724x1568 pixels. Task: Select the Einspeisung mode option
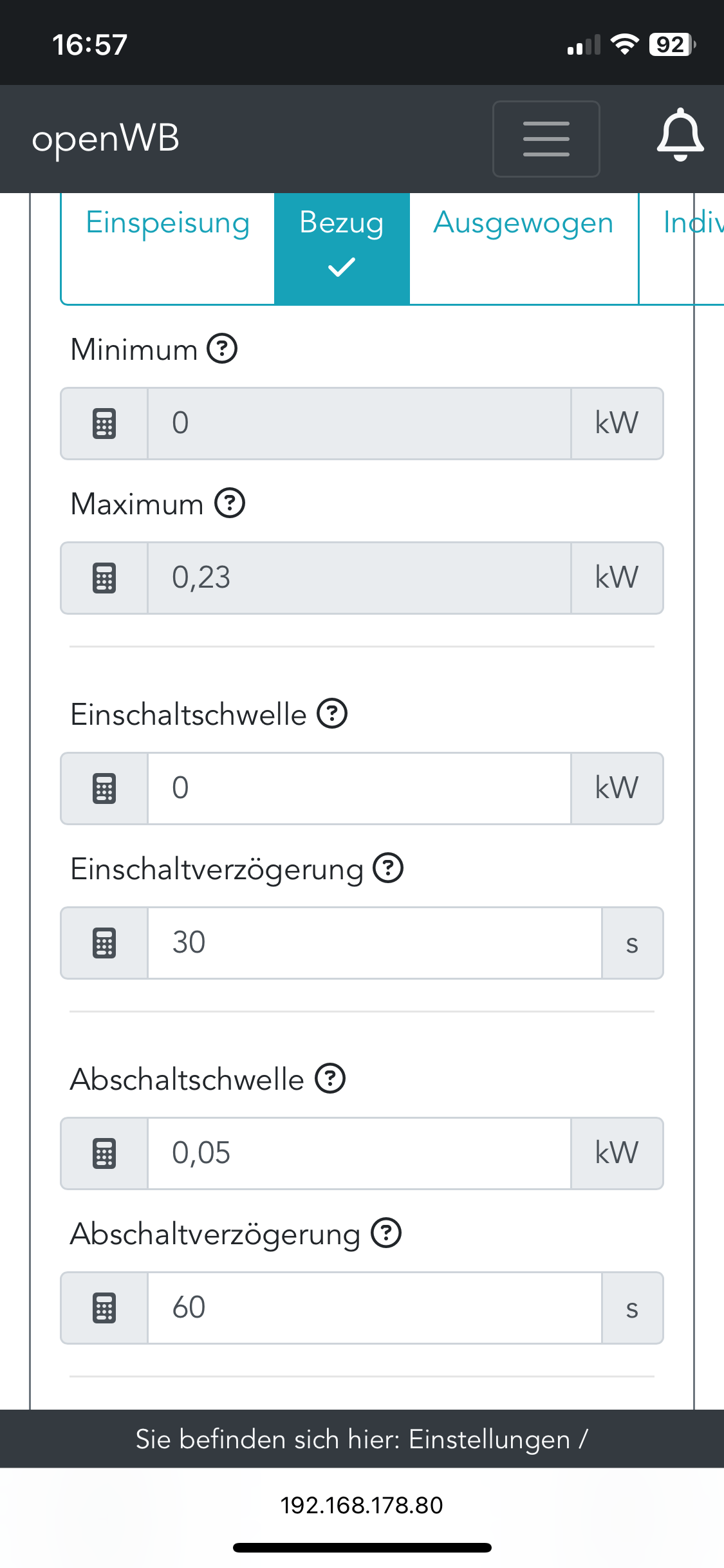(167, 223)
